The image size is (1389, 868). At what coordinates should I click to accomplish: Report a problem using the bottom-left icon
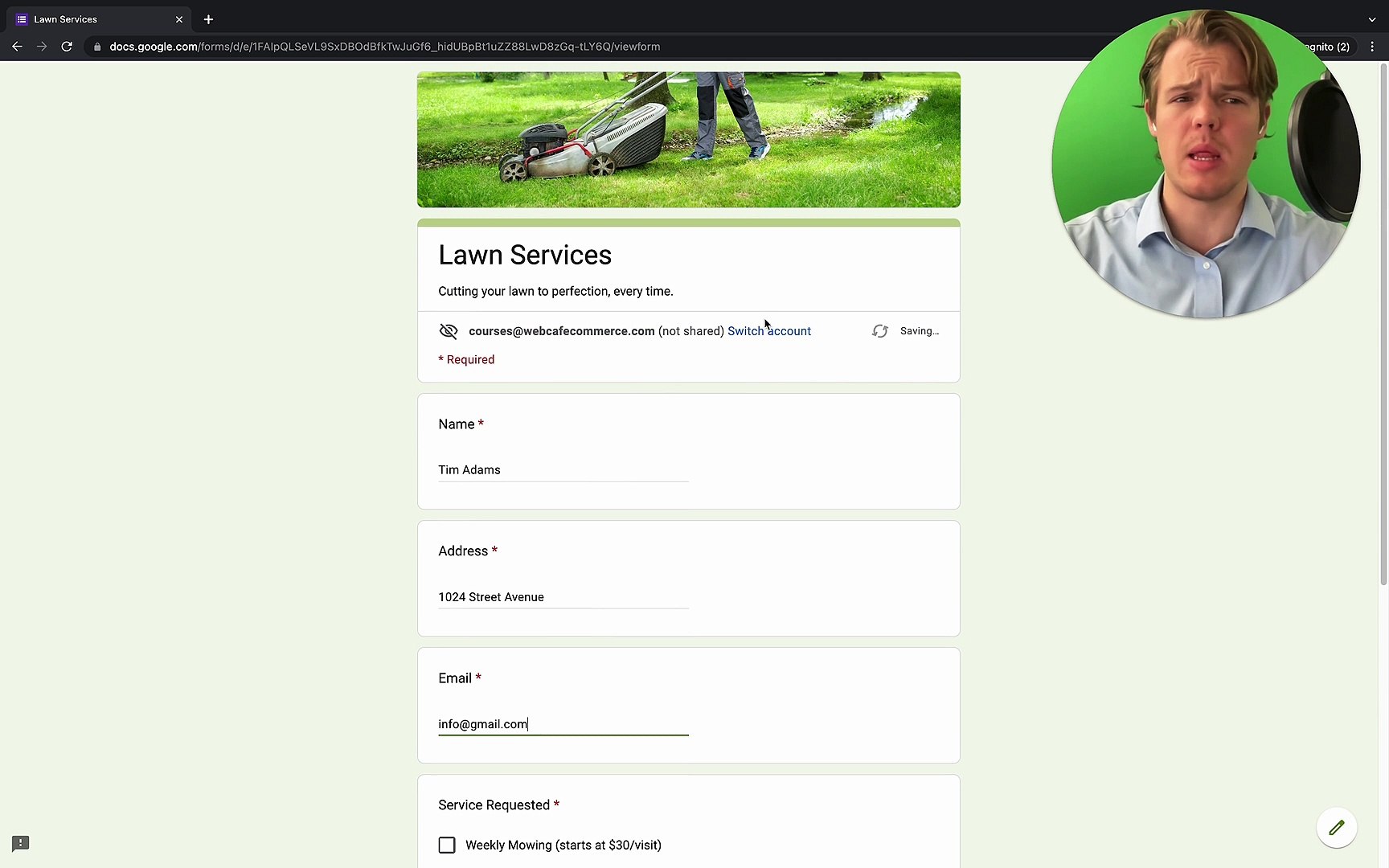[20, 843]
